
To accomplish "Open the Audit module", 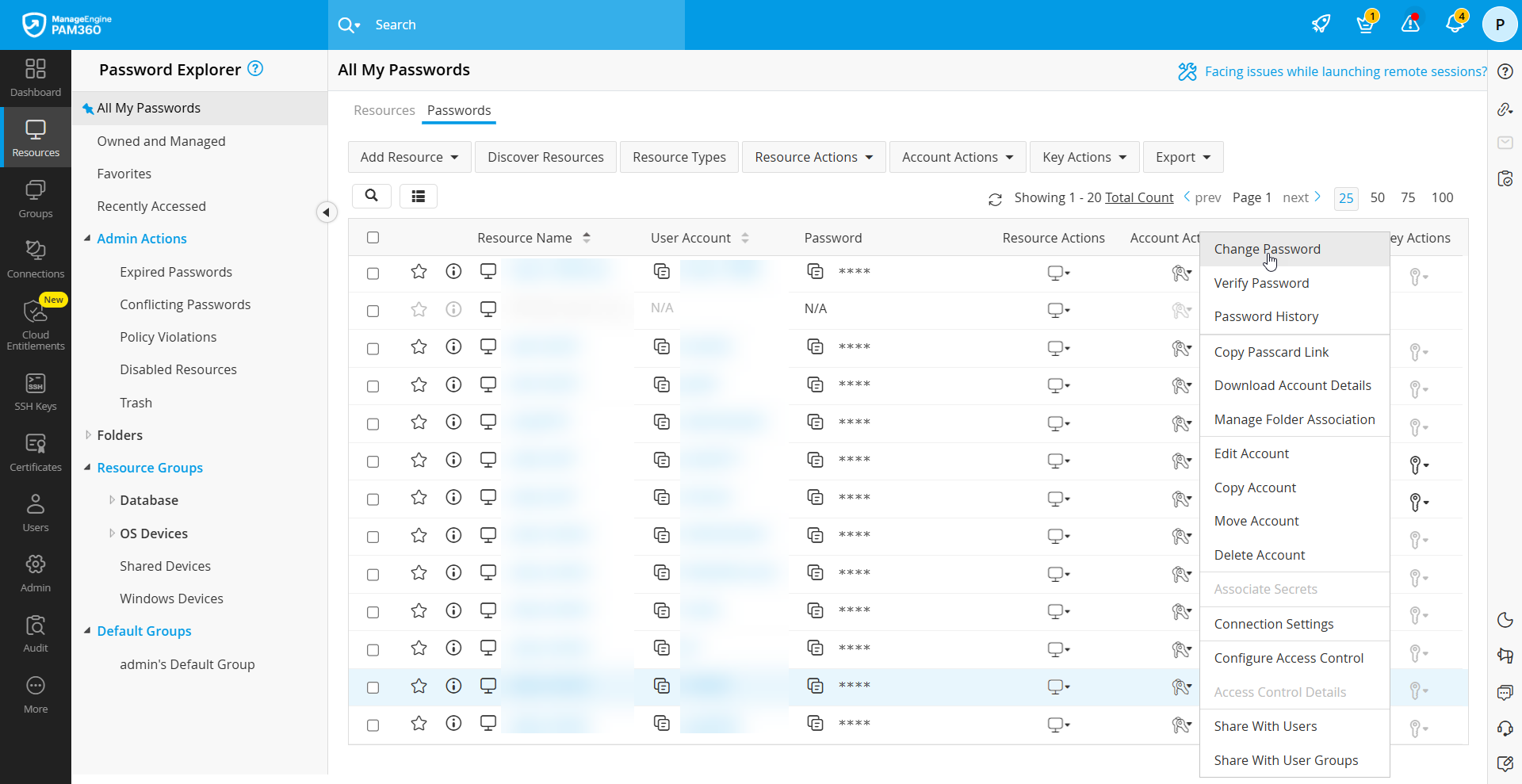I will tap(35, 632).
